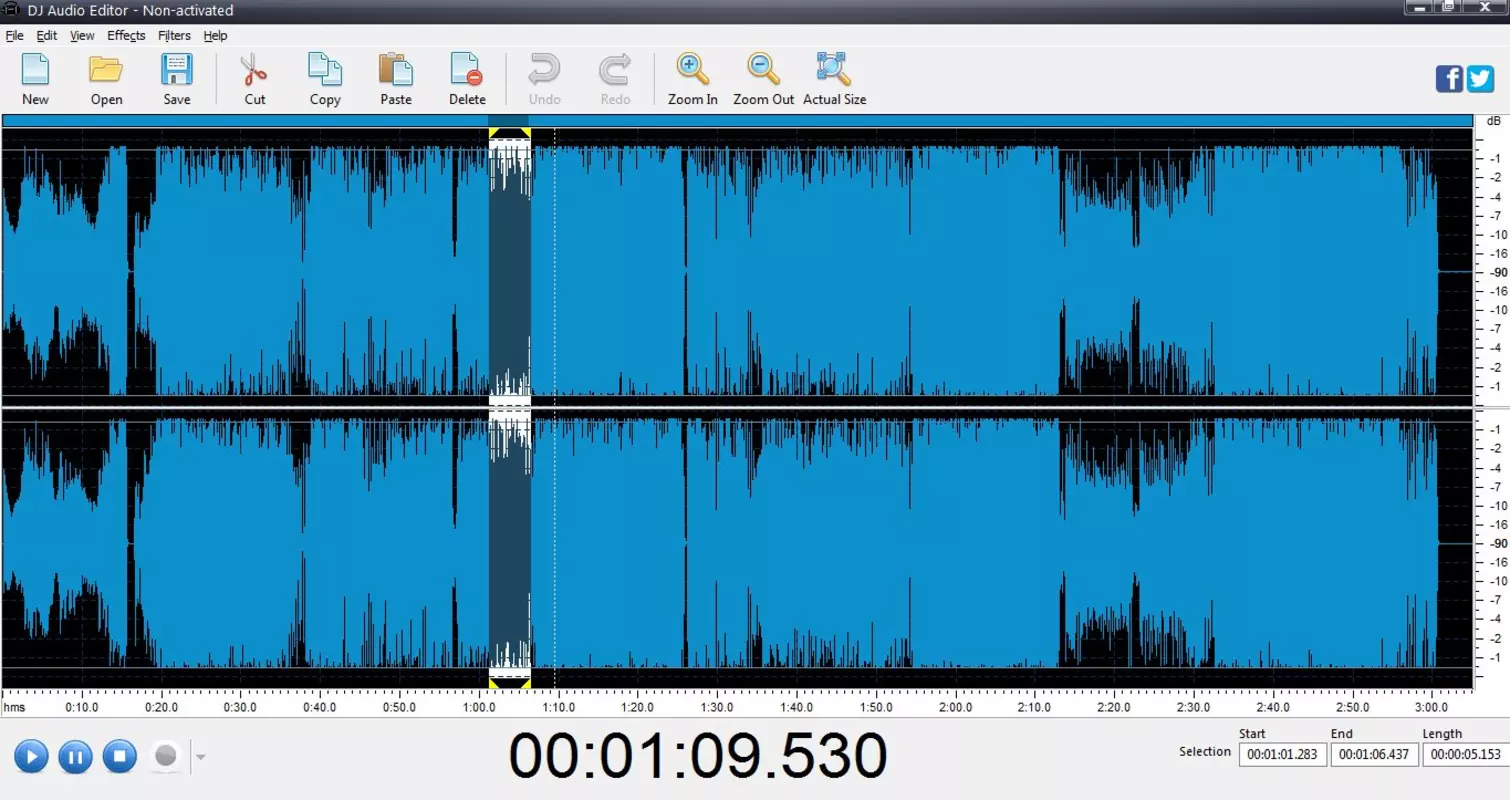Click the highlighted selection in the upper channel
The height and width of the screenshot is (800, 1510).
point(509,270)
